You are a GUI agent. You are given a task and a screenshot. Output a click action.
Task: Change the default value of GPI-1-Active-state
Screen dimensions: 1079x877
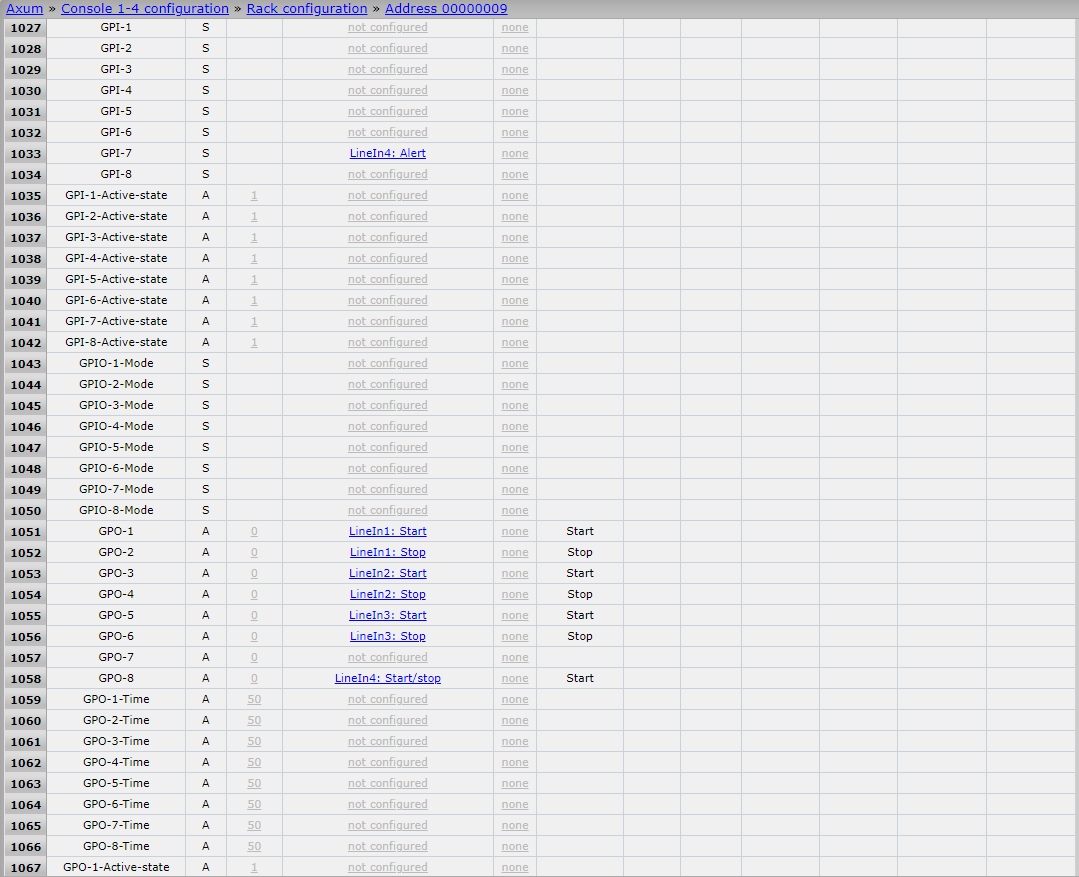point(254,196)
